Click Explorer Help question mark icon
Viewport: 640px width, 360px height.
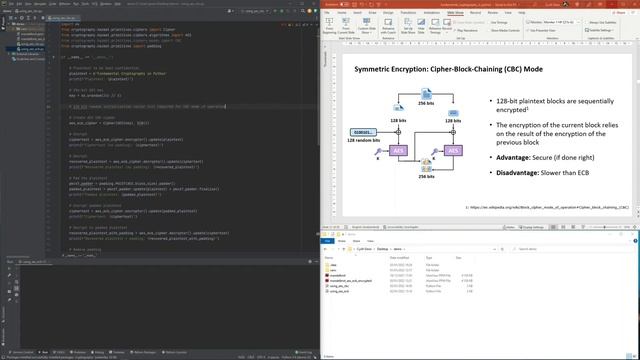[x=635, y=241]
